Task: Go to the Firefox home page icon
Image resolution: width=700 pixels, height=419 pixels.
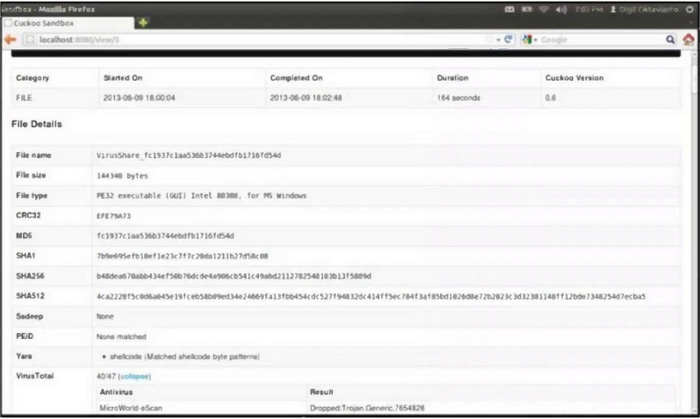Action: click(689, 39)
